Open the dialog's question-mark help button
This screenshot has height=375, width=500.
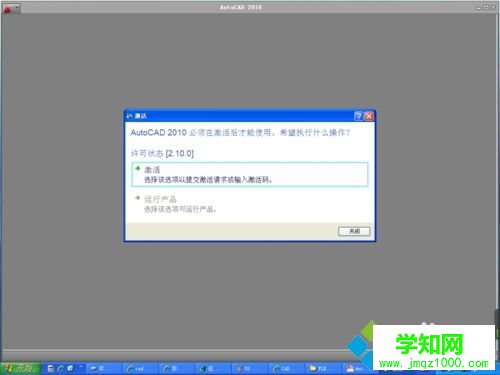(358, 116)
